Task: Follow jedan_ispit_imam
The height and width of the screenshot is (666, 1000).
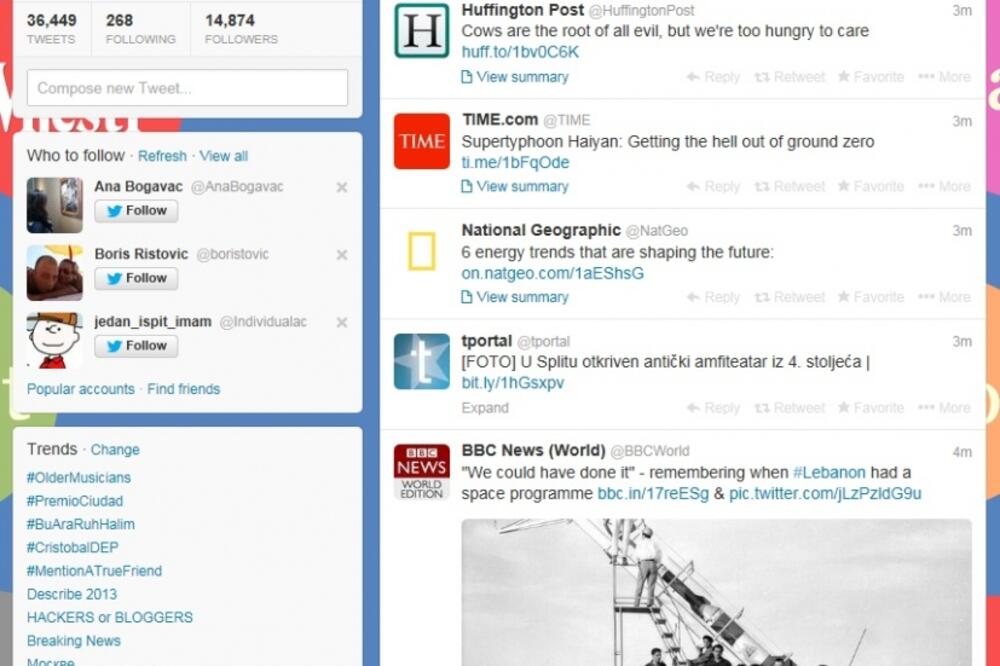Action: [x=136, y=346]
